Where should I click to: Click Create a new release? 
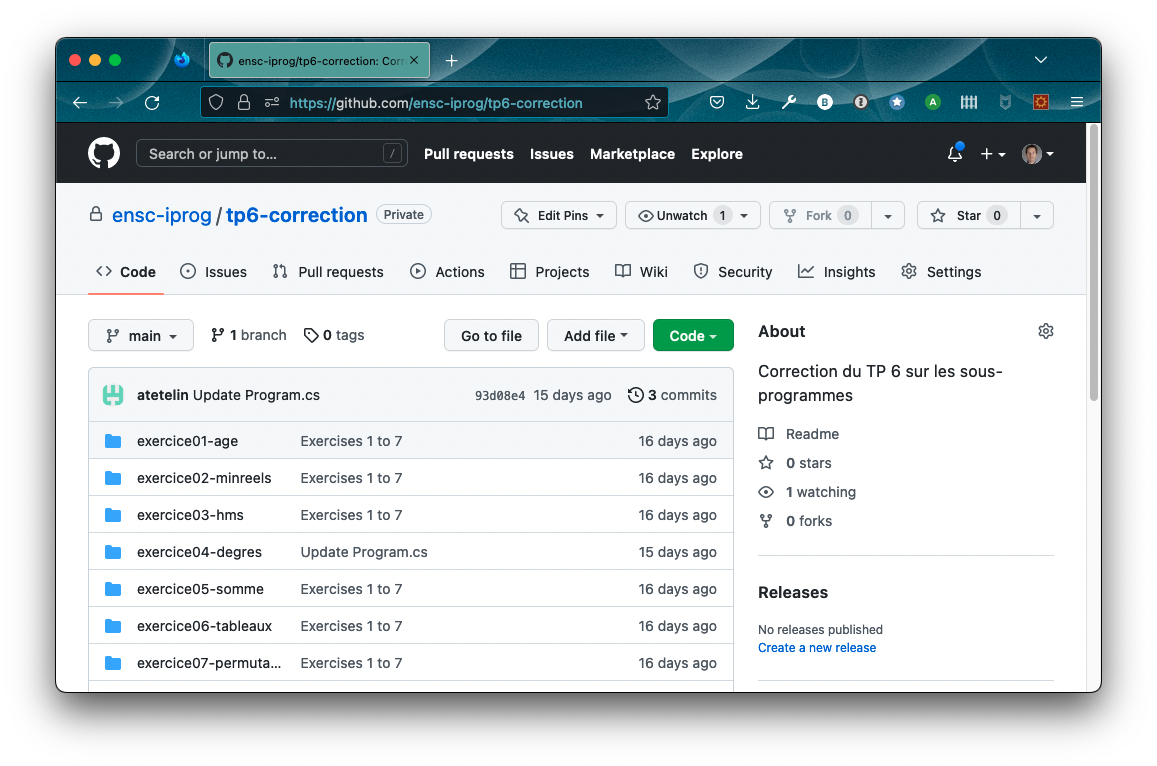817,648
